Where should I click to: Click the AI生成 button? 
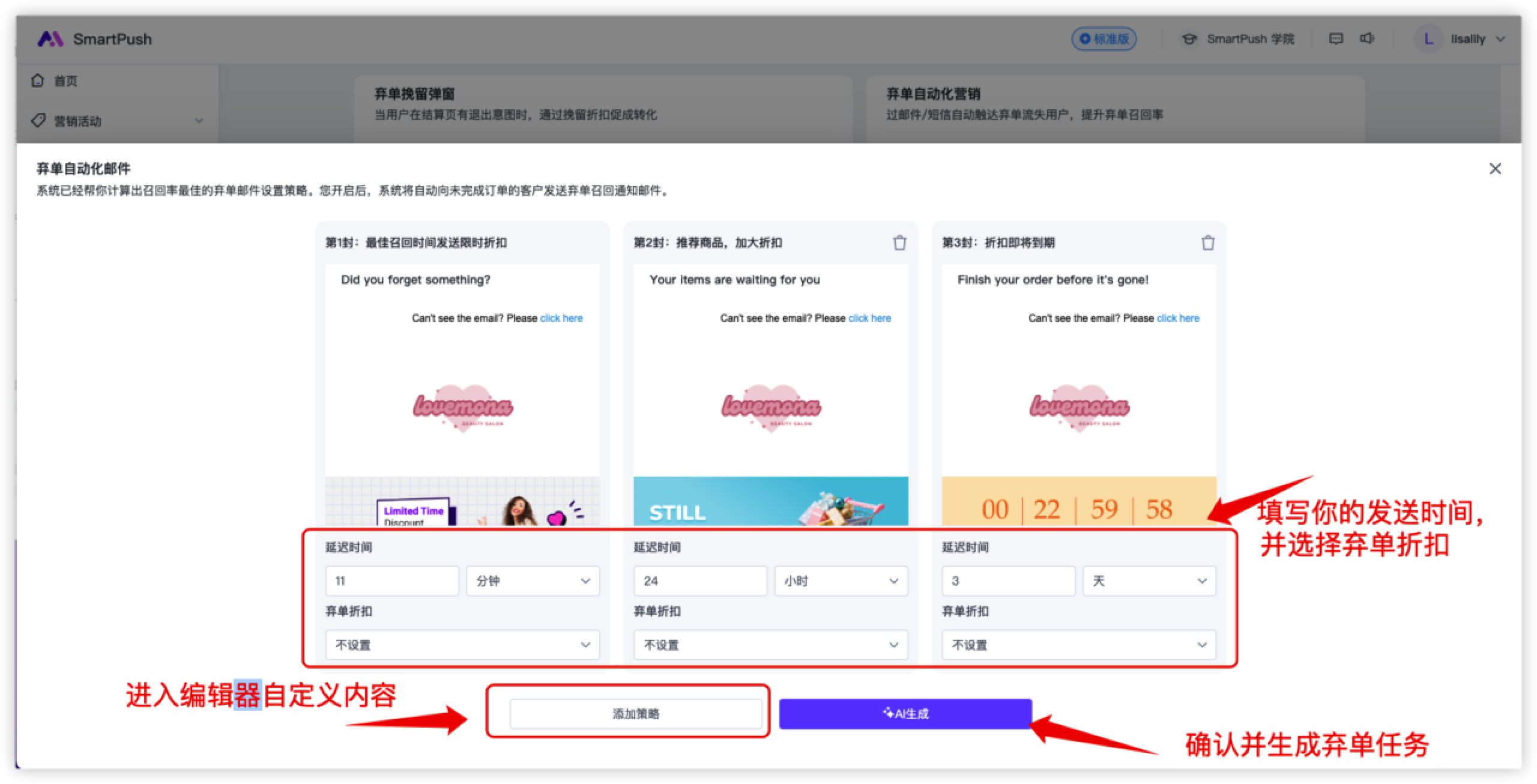click(905, 714)
